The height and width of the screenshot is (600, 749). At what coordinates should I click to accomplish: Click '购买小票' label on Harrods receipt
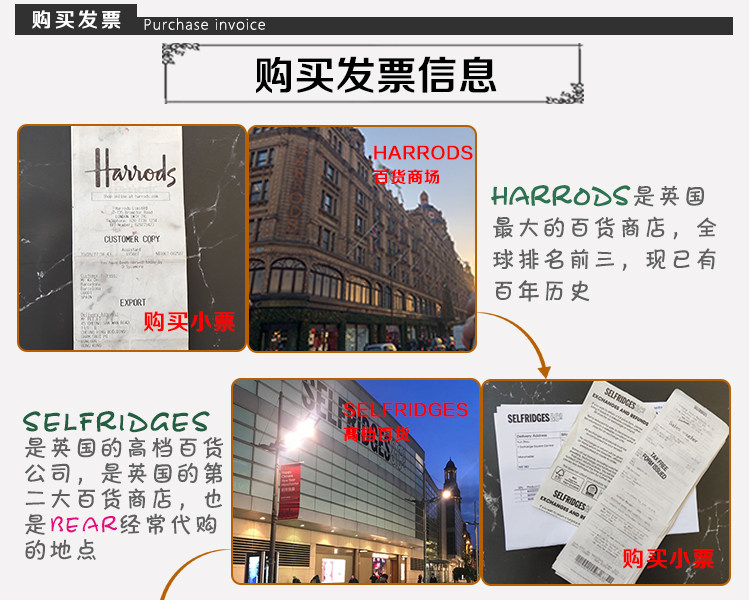coord(189,321)
